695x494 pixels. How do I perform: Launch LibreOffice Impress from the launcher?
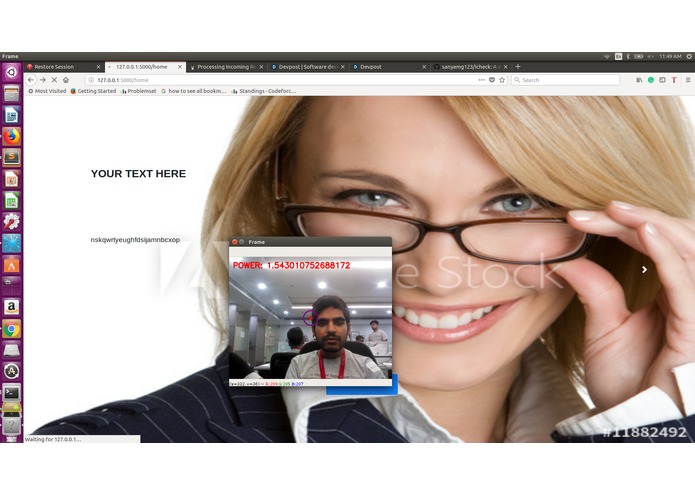tap(12, 179)
